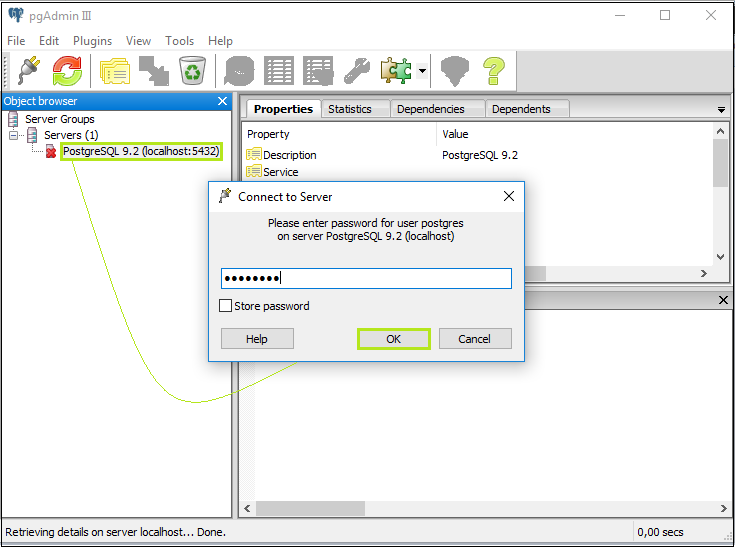
Task: Refresh the selected object with the refresh icon
Action: [x=67, y=71]
